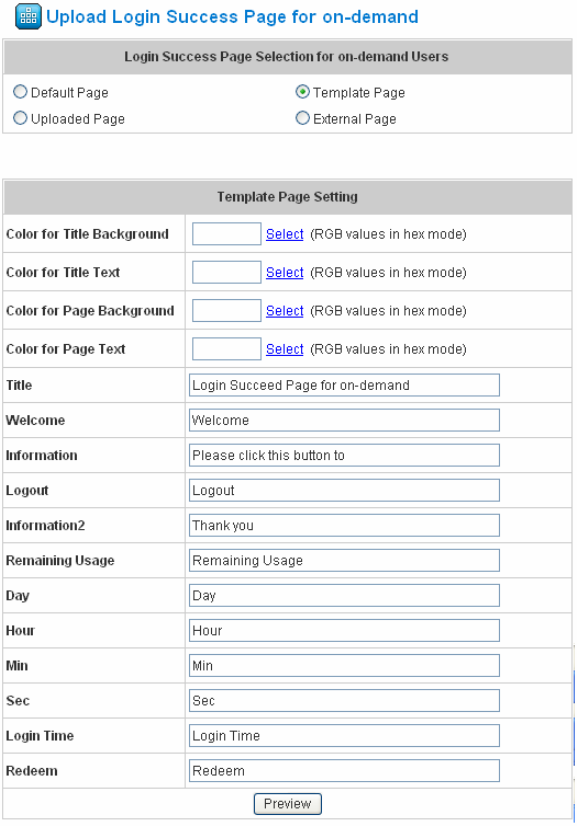Screen dimensions: 577x826
Task: Click the Redeem text field
Action: tap(344, 771)
